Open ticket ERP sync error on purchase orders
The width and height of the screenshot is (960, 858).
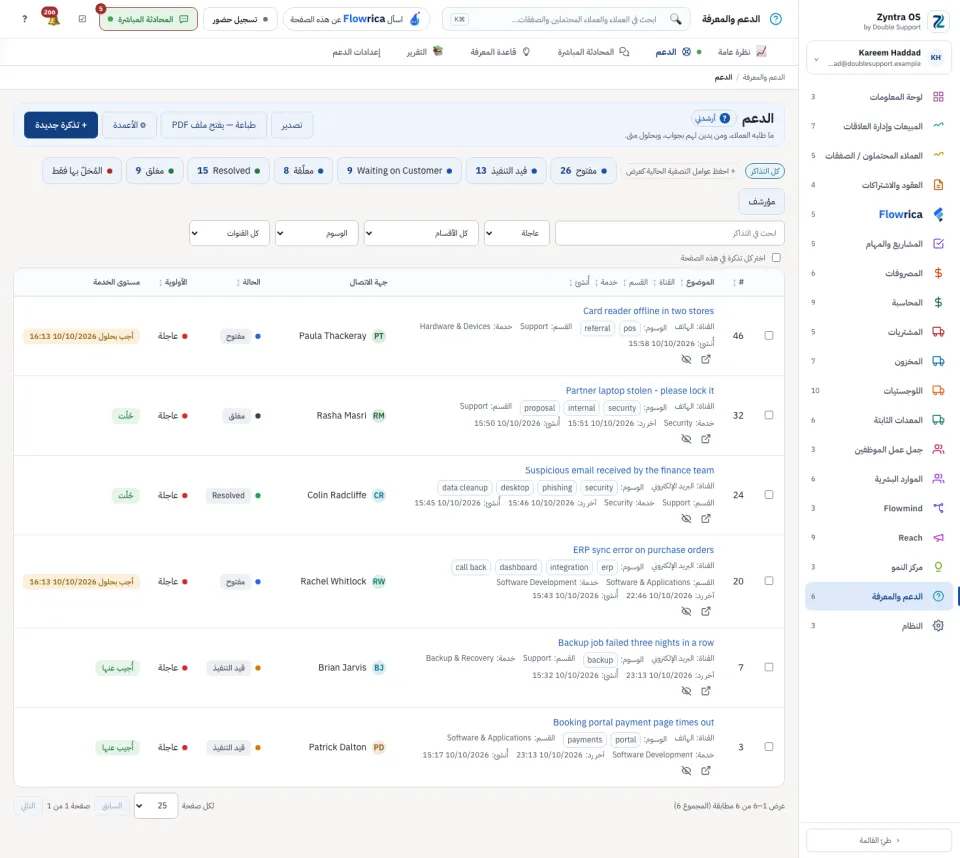pyautogui.click(x=643, y=550)
